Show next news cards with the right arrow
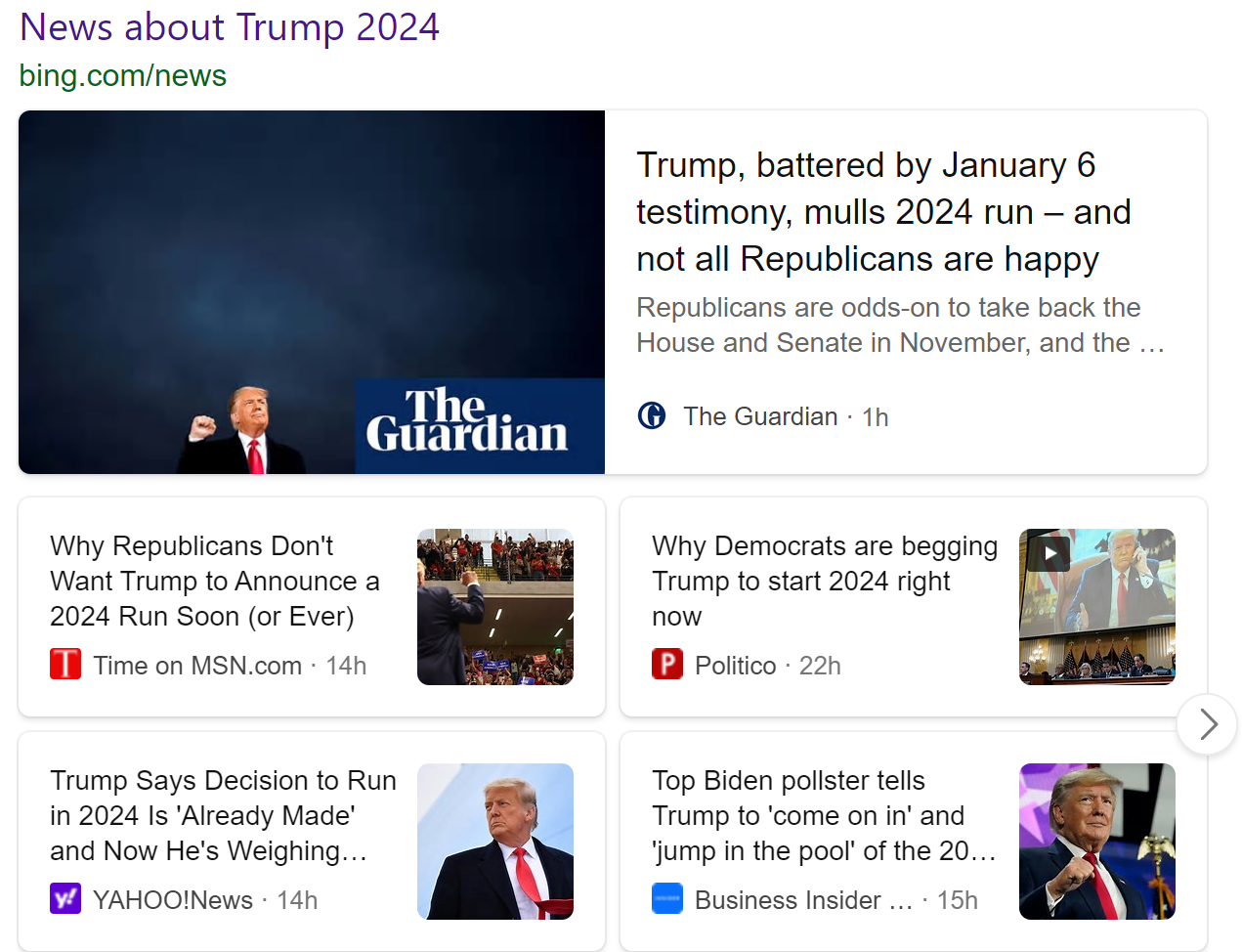Image resolution: width=1242 pixels, height=952 pixels. pos(1207,724)
